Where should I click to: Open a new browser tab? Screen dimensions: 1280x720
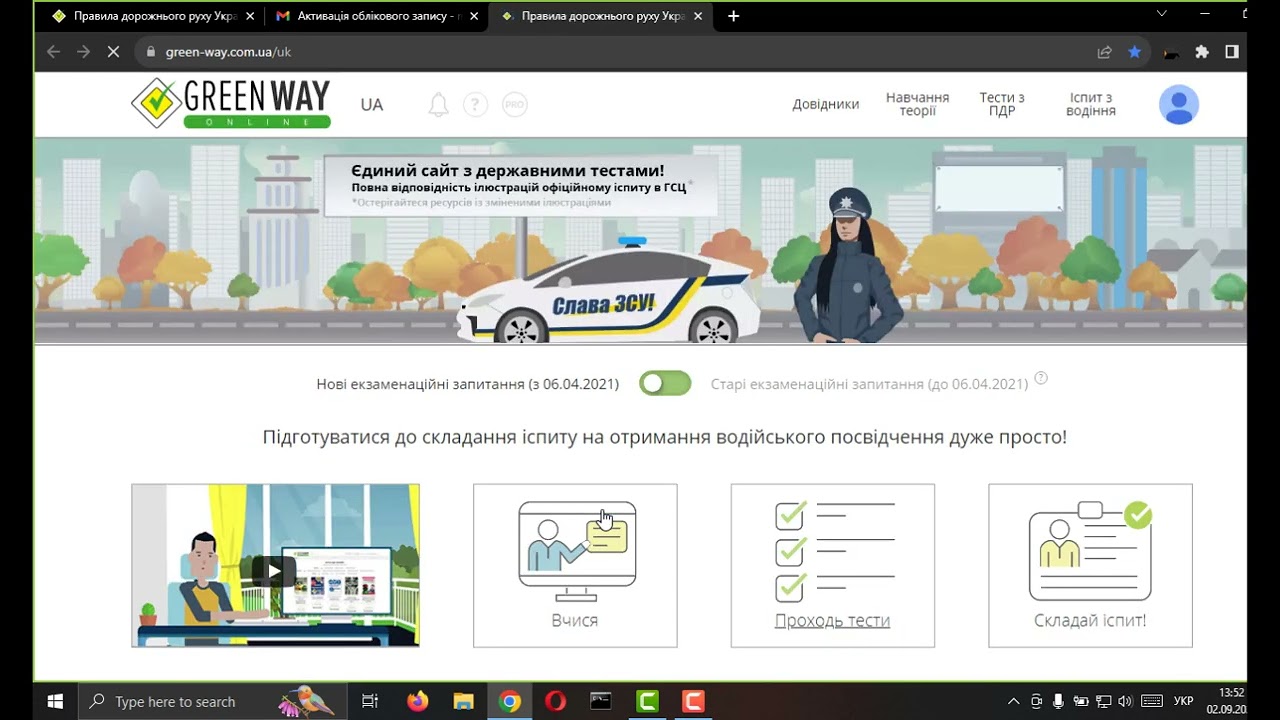click(x=733, y=16)
